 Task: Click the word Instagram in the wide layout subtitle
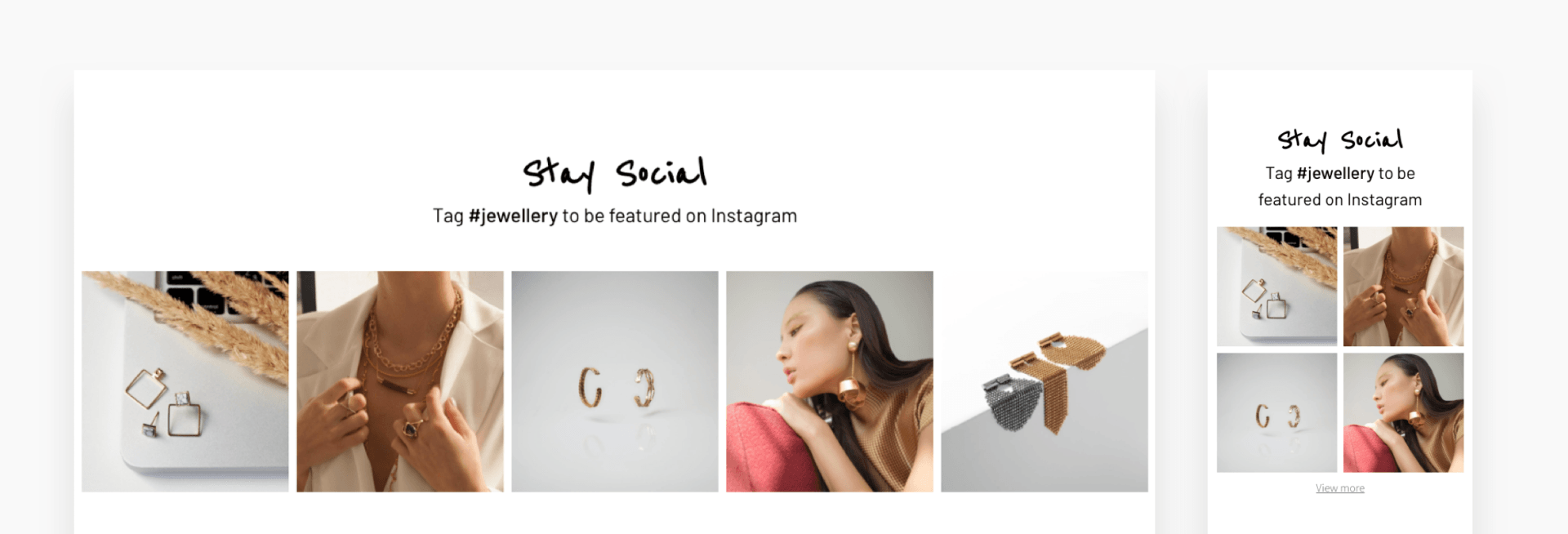(x=754, y=216)
